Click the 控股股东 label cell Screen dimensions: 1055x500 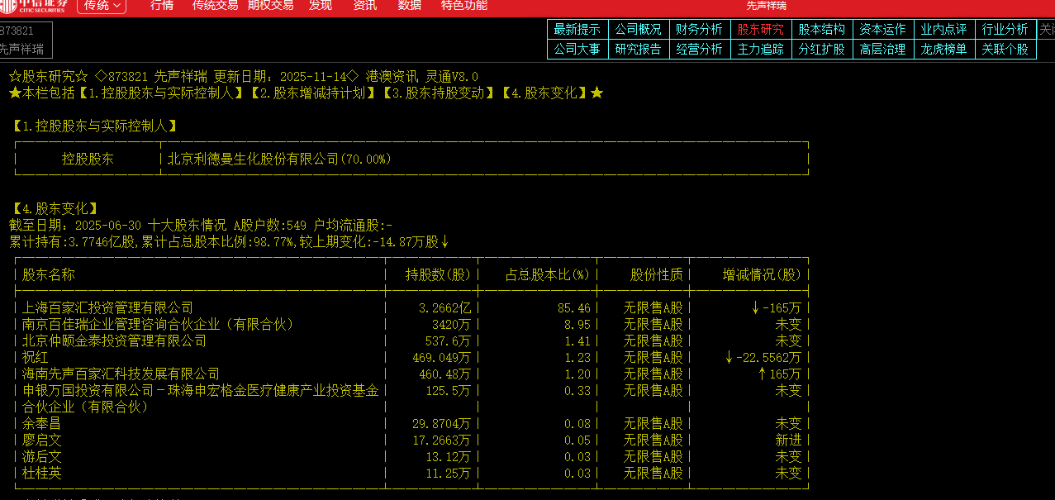click(x=87, y=159)
